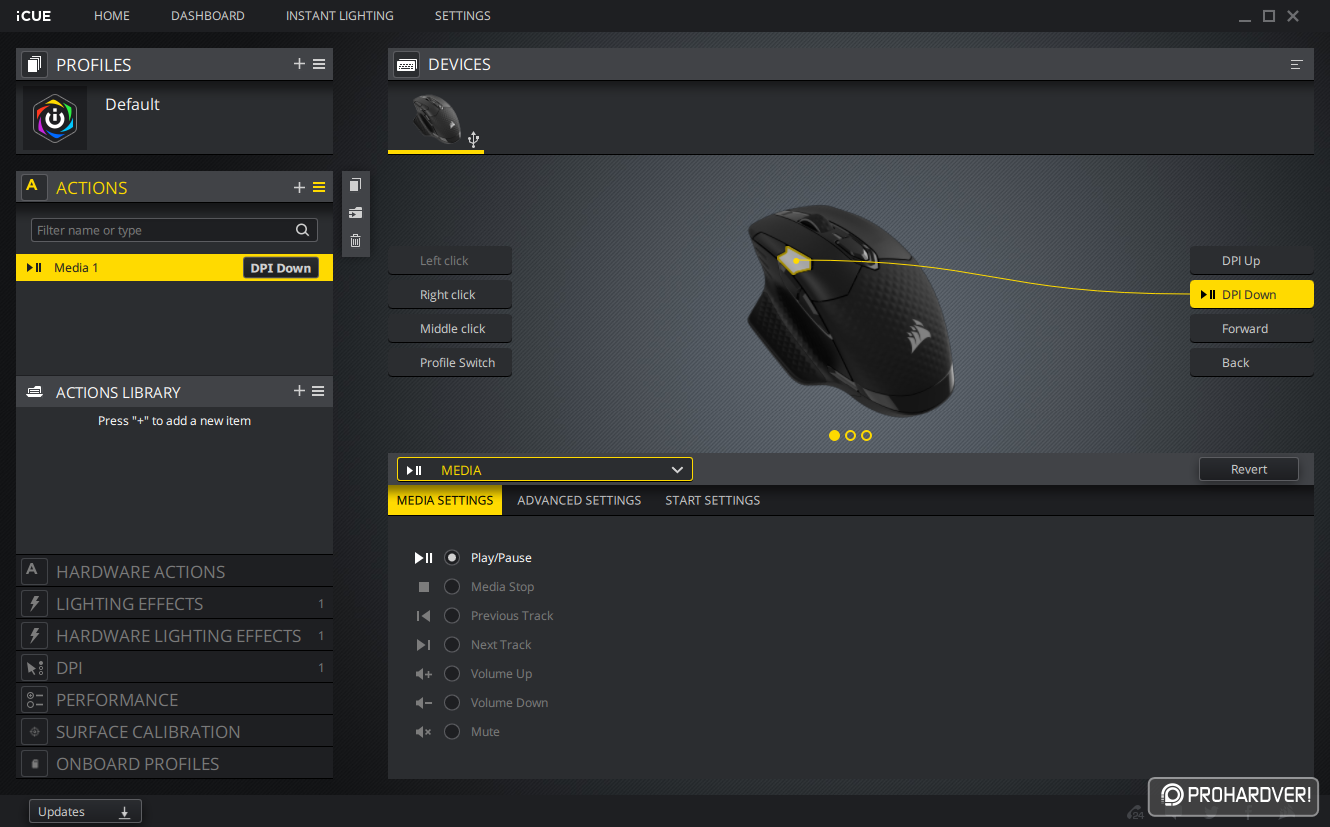The image size is (1330, 827).
Task: Click the Profiles panel header icon
Action: [34, 64]
